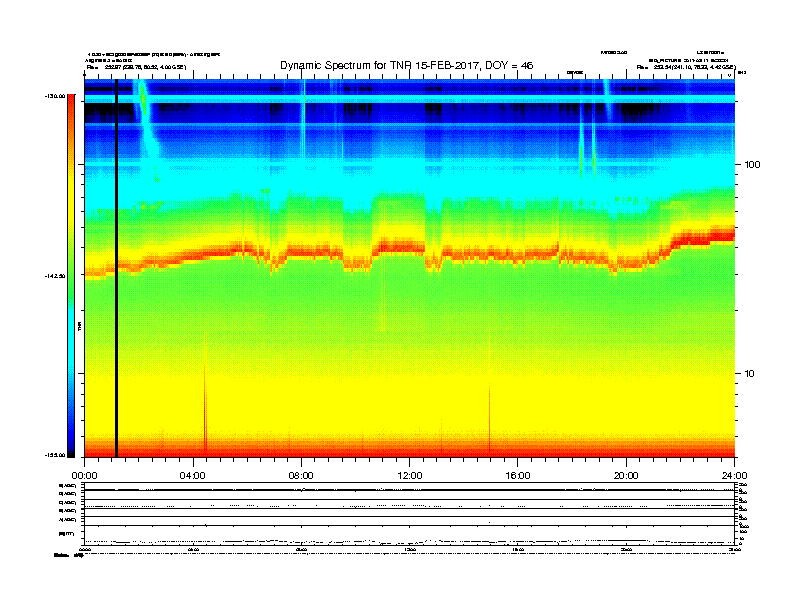Click the bottom row label of lower line panel

point(66,533)
